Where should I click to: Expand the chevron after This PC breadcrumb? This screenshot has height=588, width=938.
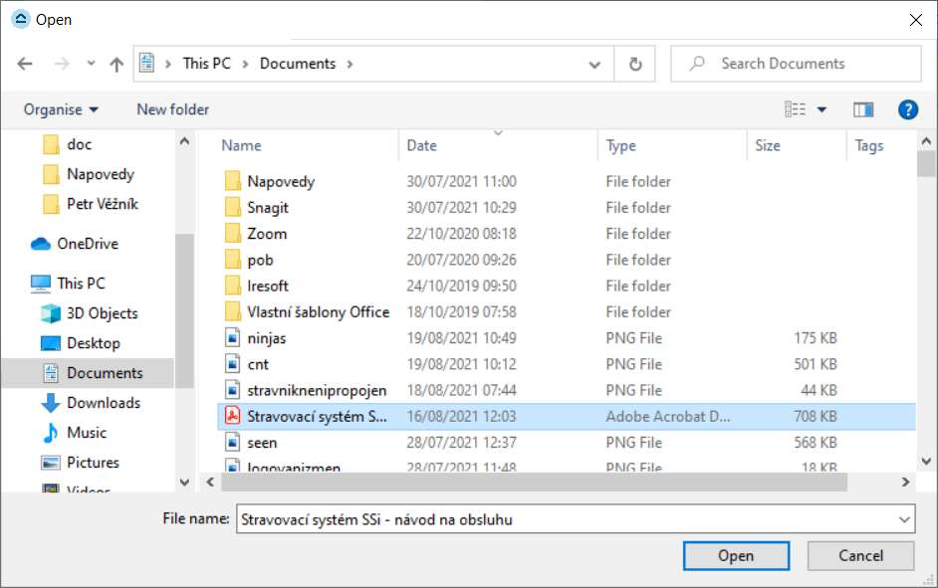(x=245, y=64)
